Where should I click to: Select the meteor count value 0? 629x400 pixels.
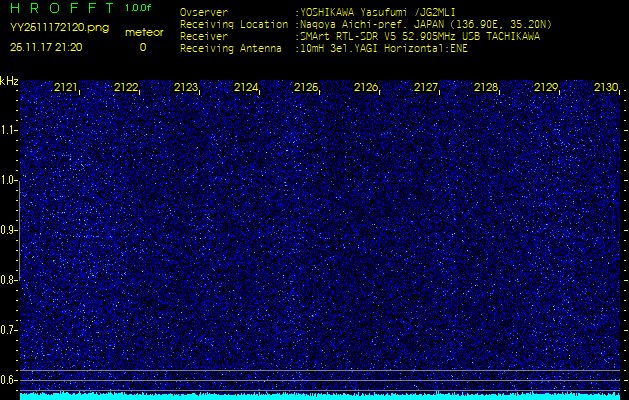click(x=142, y=47)
